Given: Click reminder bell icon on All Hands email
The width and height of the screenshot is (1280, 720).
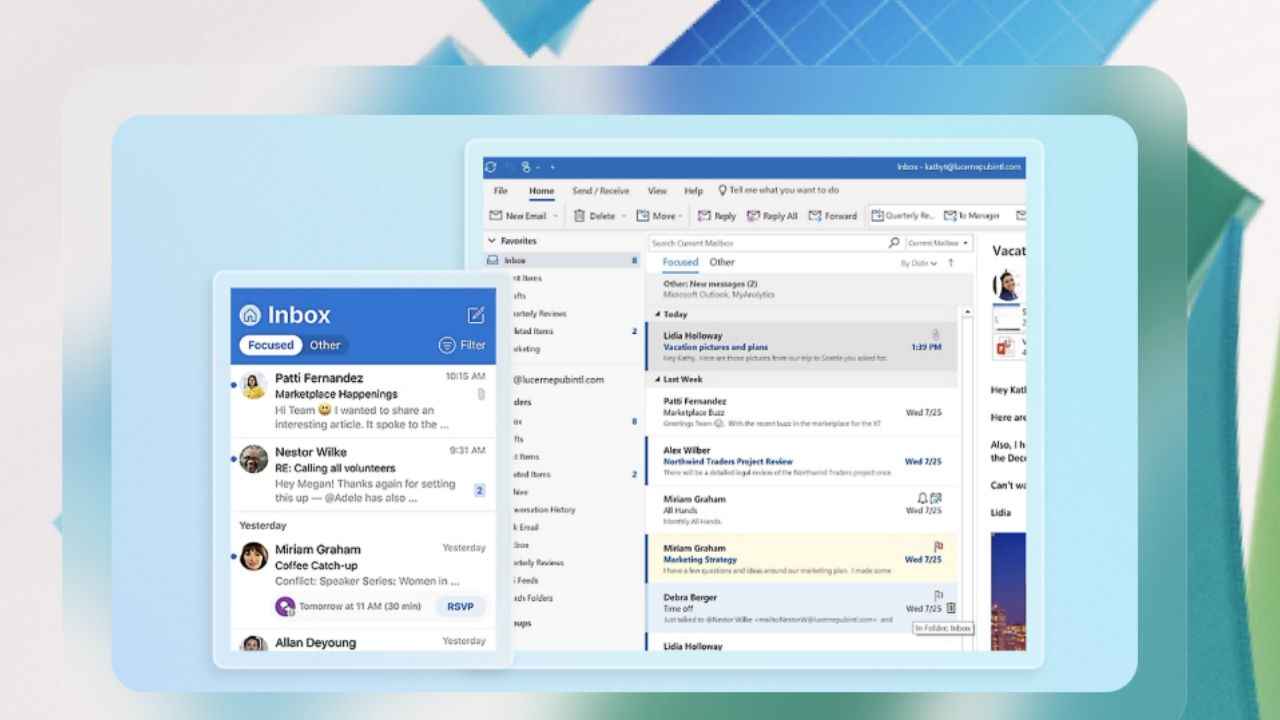Looking at the screenshot, I should tap(922, 498).
